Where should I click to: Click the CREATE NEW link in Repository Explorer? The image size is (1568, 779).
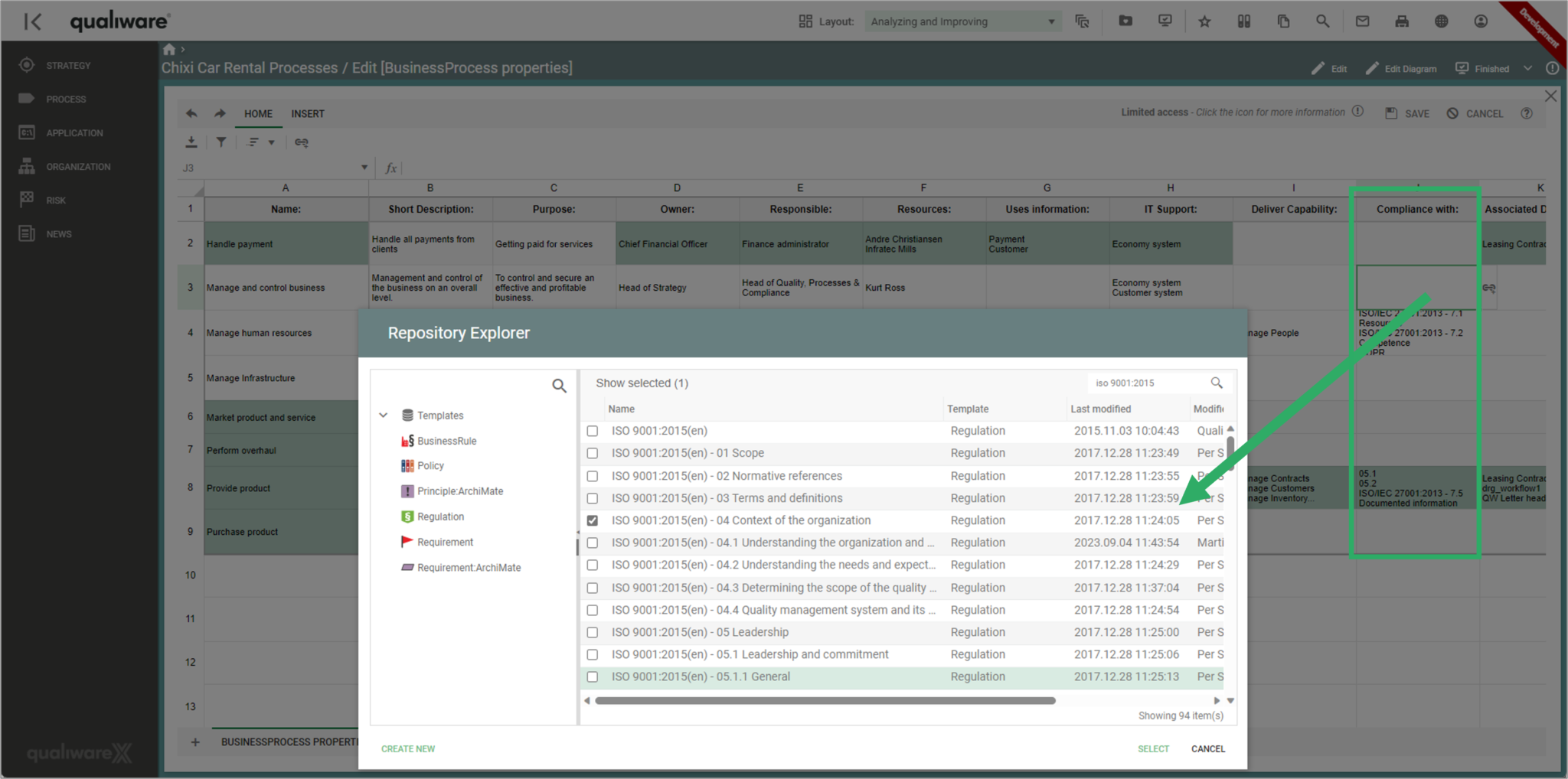click(407, 748)
